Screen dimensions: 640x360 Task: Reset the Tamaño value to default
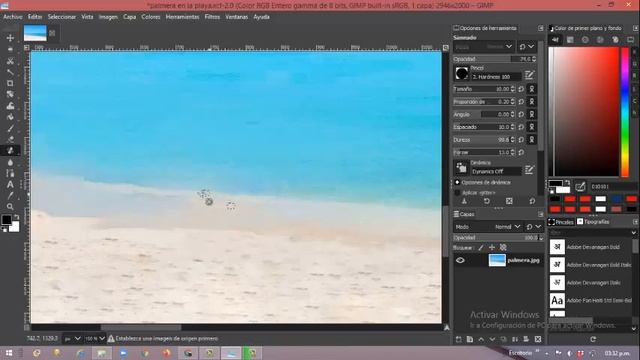click(x=522, y=89)
